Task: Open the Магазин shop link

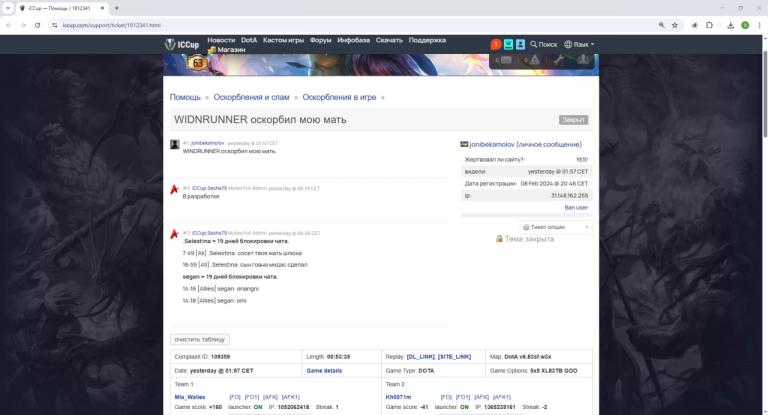Action: [x=227, y=49]
